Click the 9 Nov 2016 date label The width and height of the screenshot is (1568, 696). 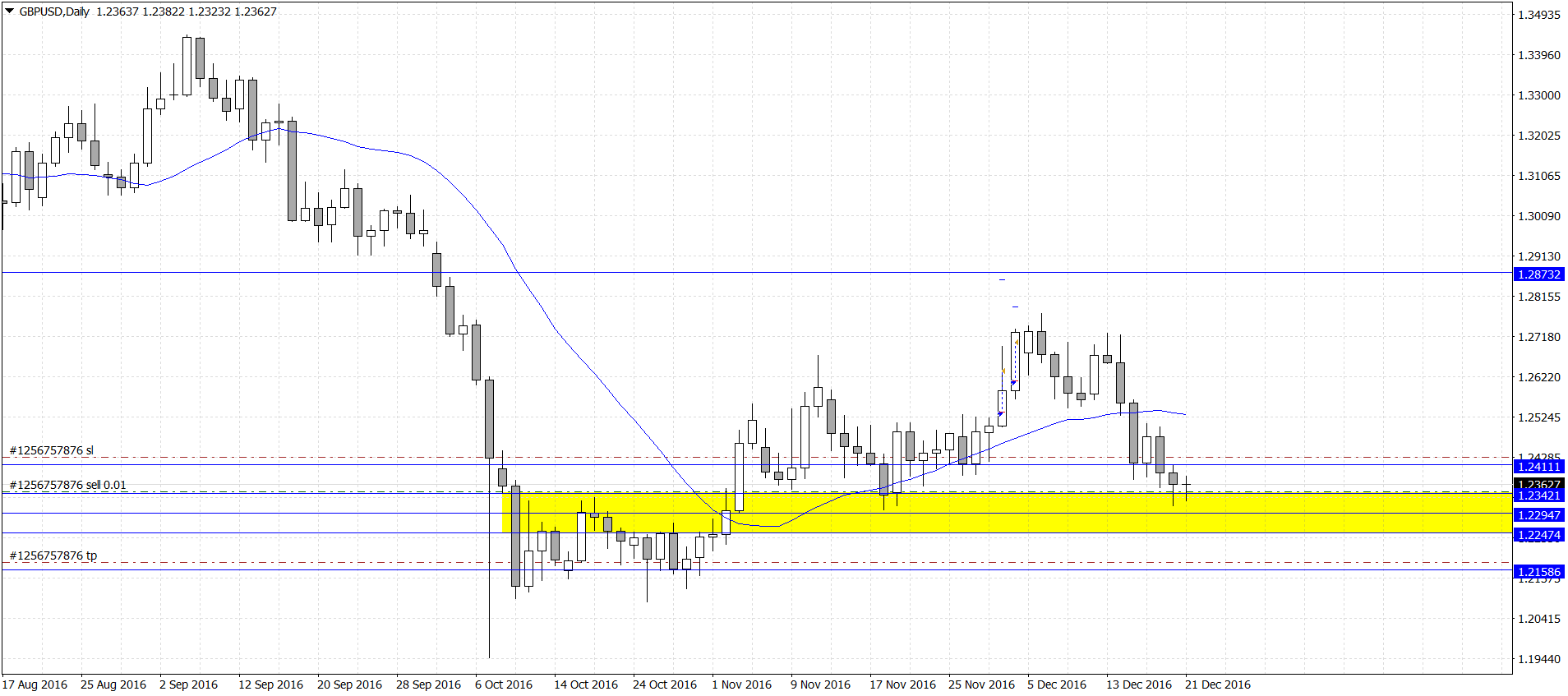tap(821, 684)
